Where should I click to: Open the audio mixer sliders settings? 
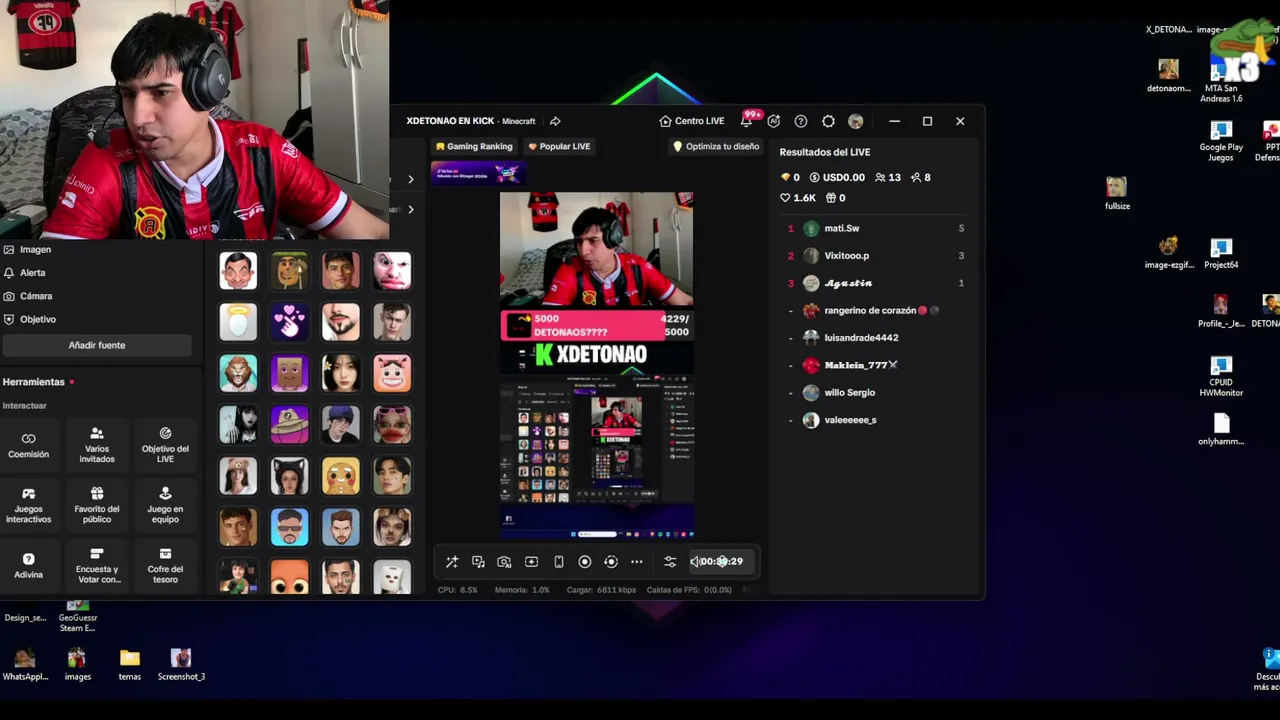[670, 562]
